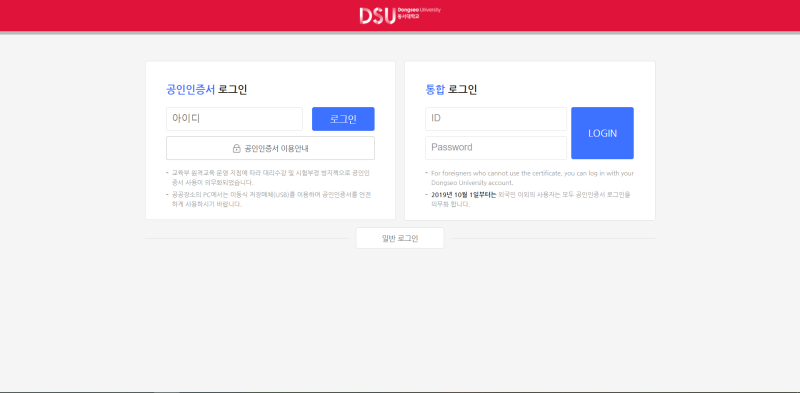This screenshot has height=393, width=800.
Task: Select the 일반 로그인 button
Action: [400, 238]
